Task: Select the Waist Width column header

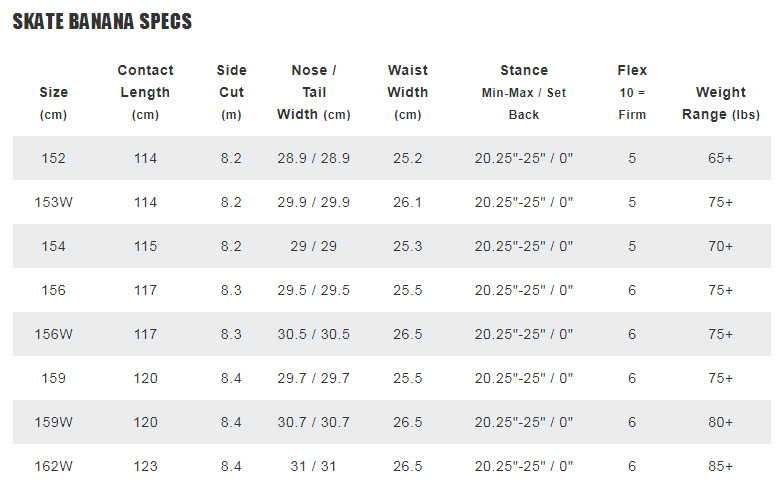Action: (x=407, y=92)
